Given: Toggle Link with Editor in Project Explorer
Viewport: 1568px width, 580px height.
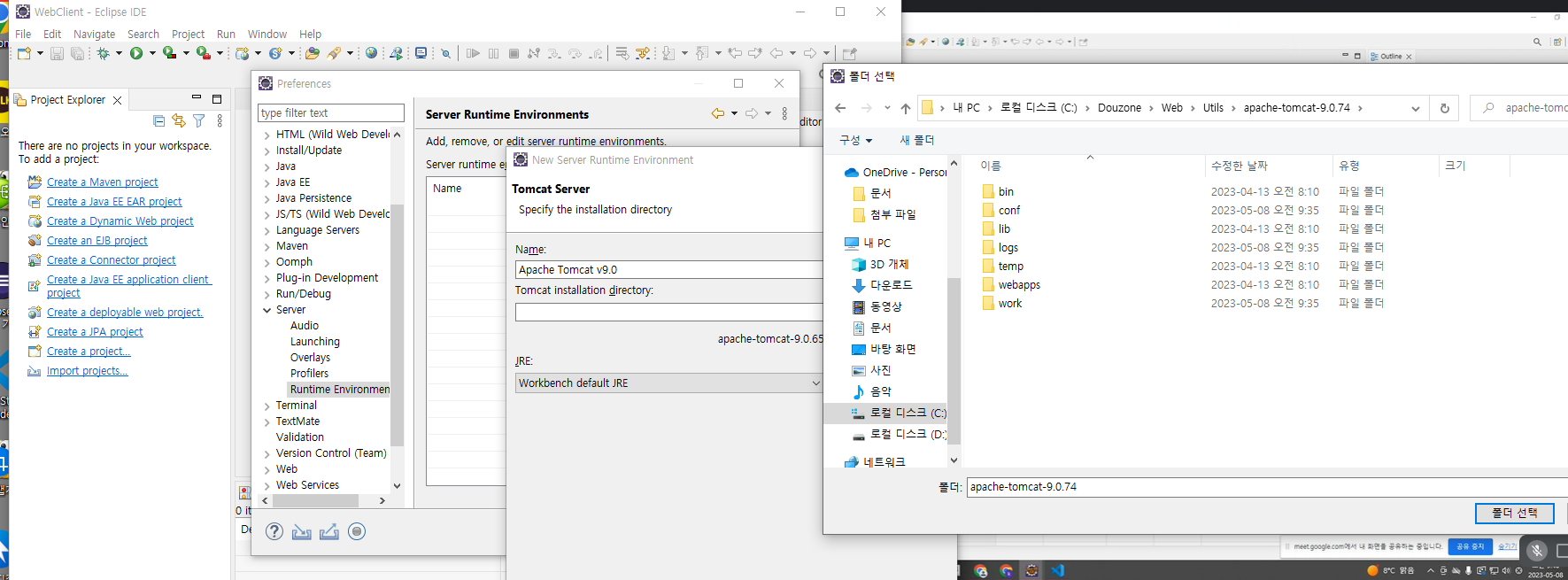Looking at the screenshot, I should point(179,121).
